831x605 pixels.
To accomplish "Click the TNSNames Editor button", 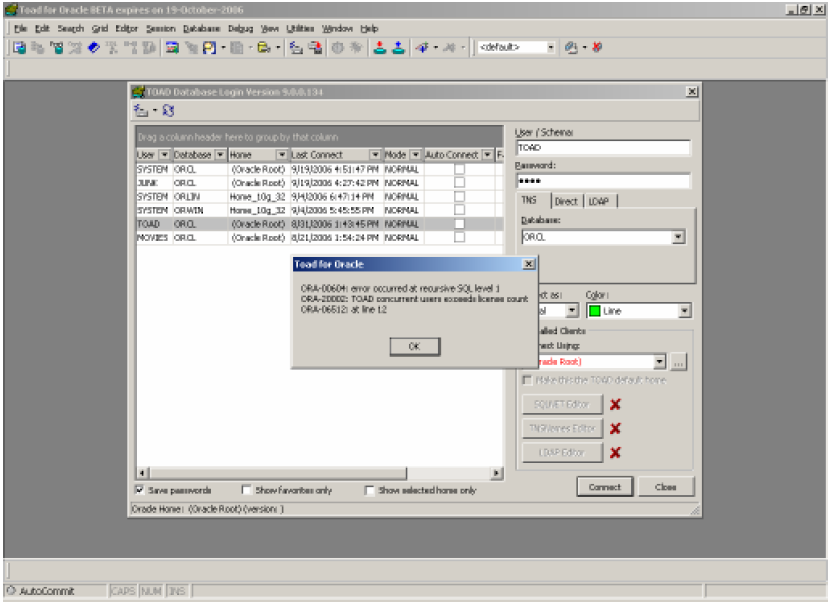I will point(562,428).
